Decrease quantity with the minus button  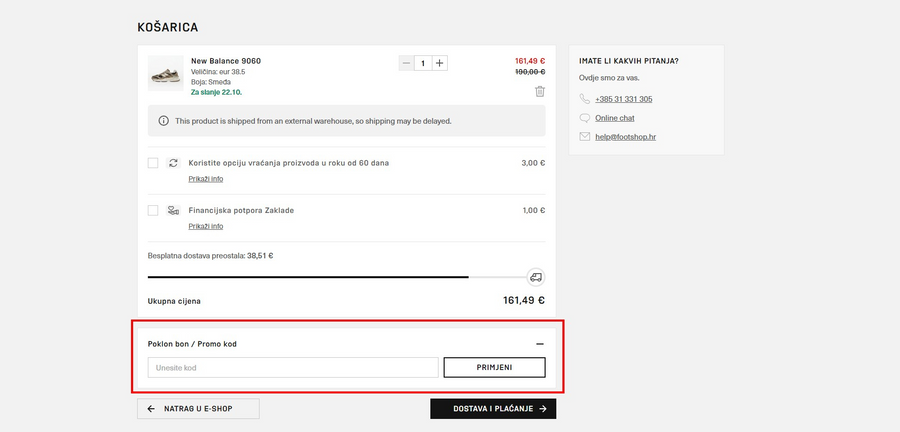(406, 63)
